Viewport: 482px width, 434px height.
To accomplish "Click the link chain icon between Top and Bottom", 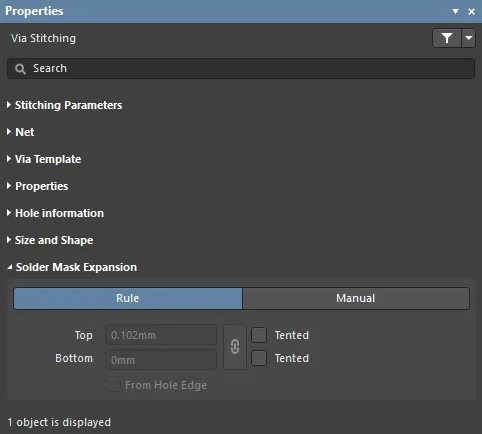I will coord(235,347).
